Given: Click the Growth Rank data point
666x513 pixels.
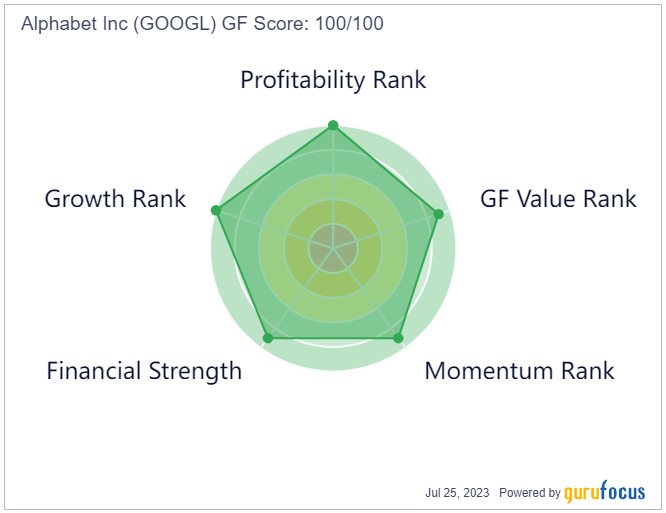Looking at the screenshot, I should (x=216, y=210).
